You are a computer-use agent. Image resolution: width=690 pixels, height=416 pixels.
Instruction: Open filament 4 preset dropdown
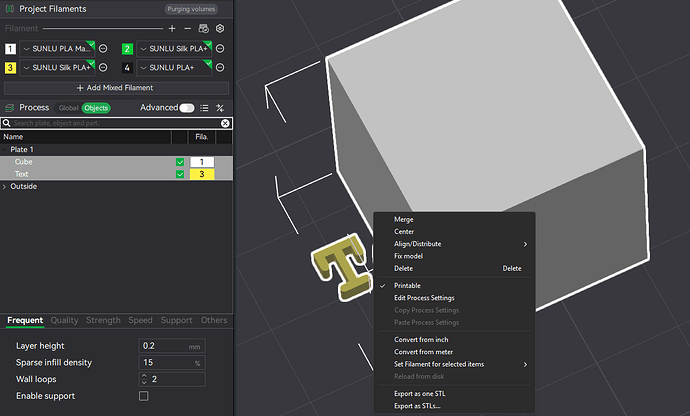(174, 67)
